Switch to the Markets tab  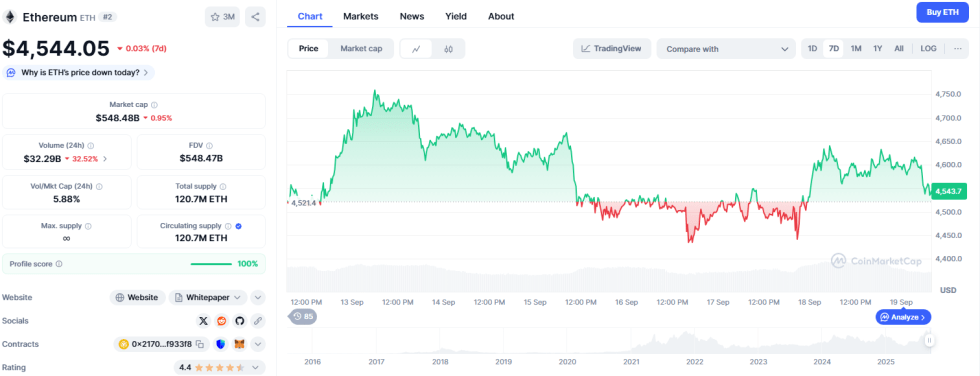pos(361,16)
